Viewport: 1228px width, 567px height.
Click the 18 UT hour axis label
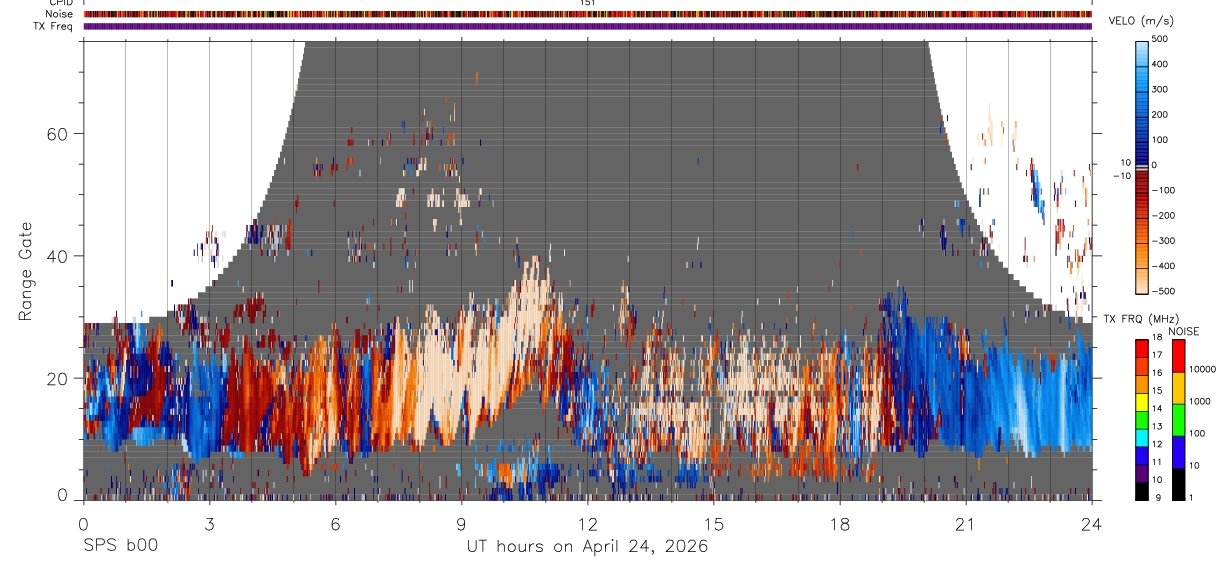(x=840, y=524)
